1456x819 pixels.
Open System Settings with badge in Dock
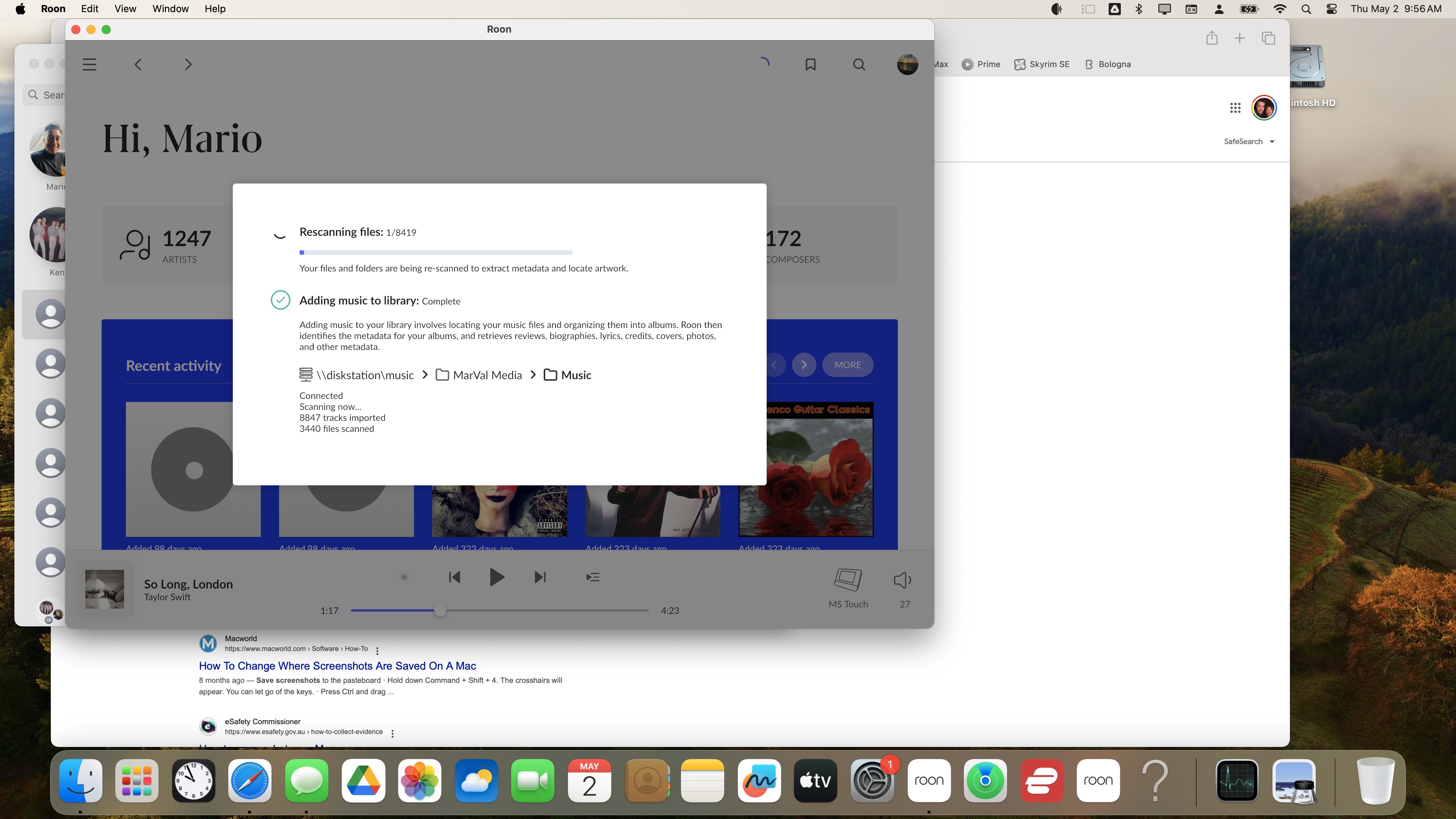(872, 781)
